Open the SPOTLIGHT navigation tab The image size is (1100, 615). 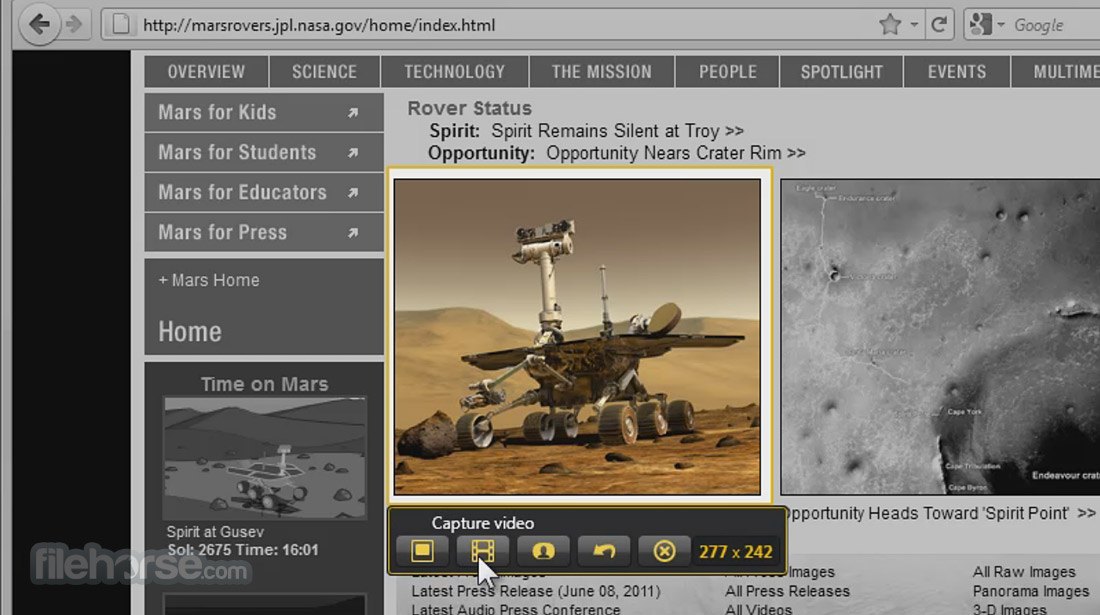(x=842, y=72)
